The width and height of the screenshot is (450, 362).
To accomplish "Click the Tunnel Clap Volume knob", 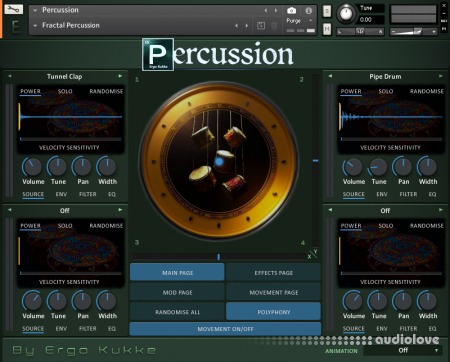I will pyautogui.click(x=32, y=166).
